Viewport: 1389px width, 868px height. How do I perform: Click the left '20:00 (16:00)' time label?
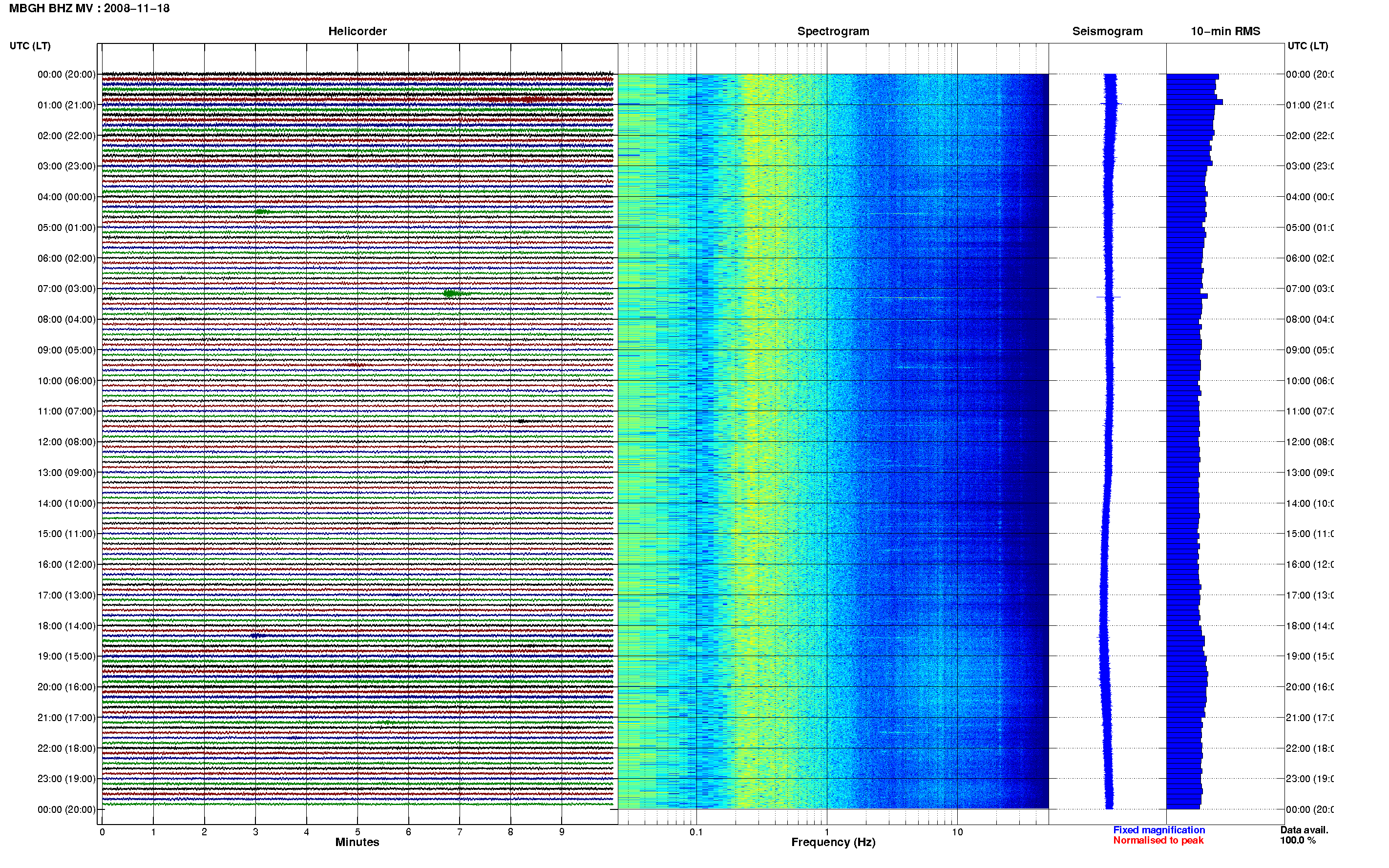pos(66,687)
